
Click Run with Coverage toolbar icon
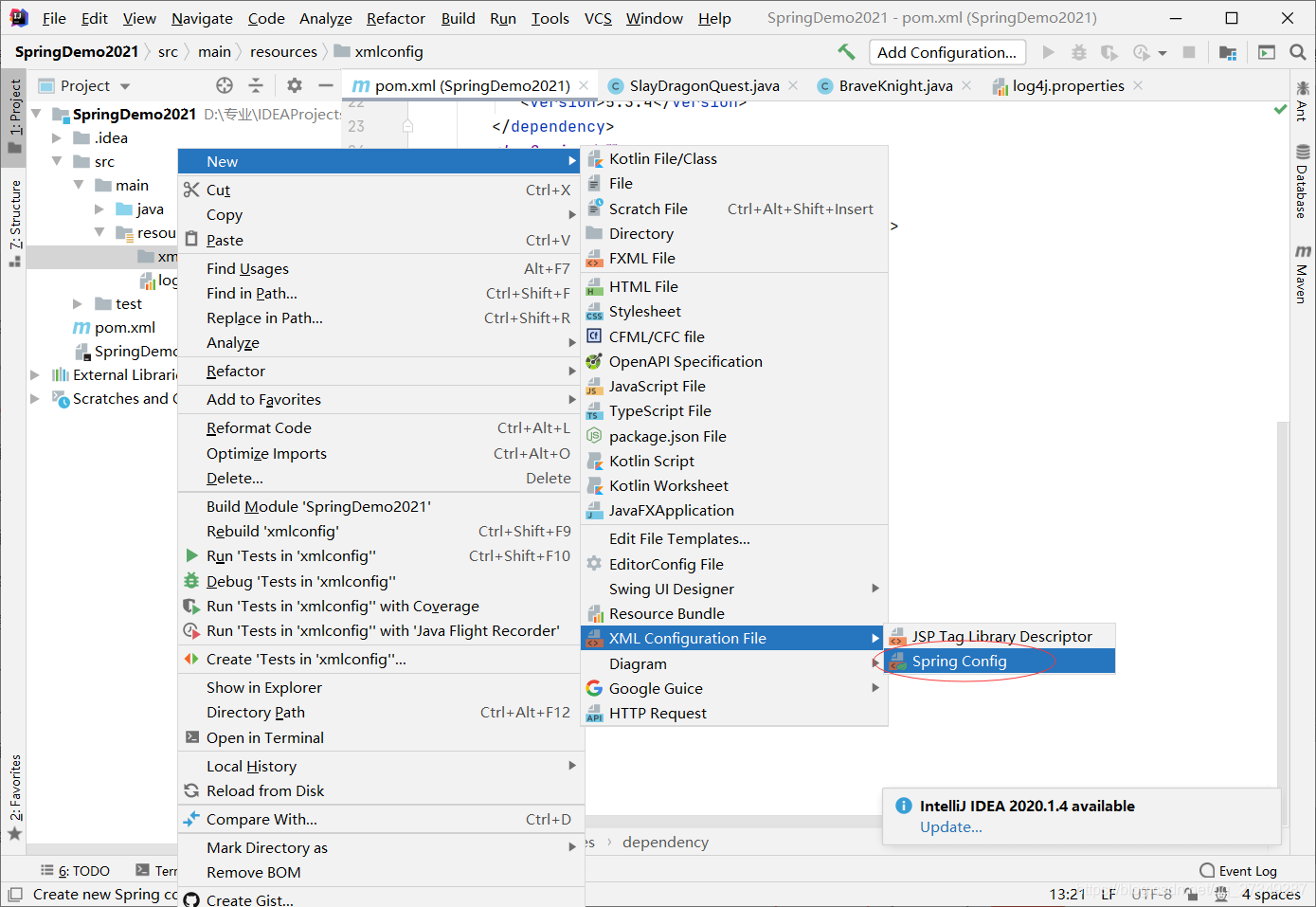1109,52
